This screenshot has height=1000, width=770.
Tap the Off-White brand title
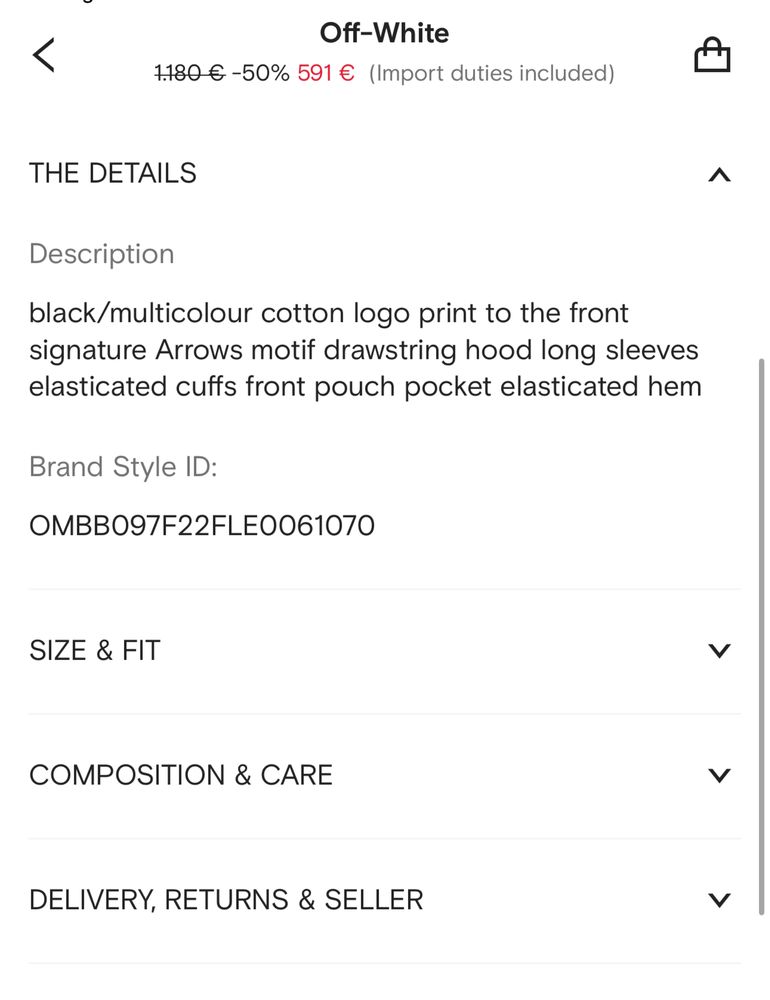click(x=384, y=33)
